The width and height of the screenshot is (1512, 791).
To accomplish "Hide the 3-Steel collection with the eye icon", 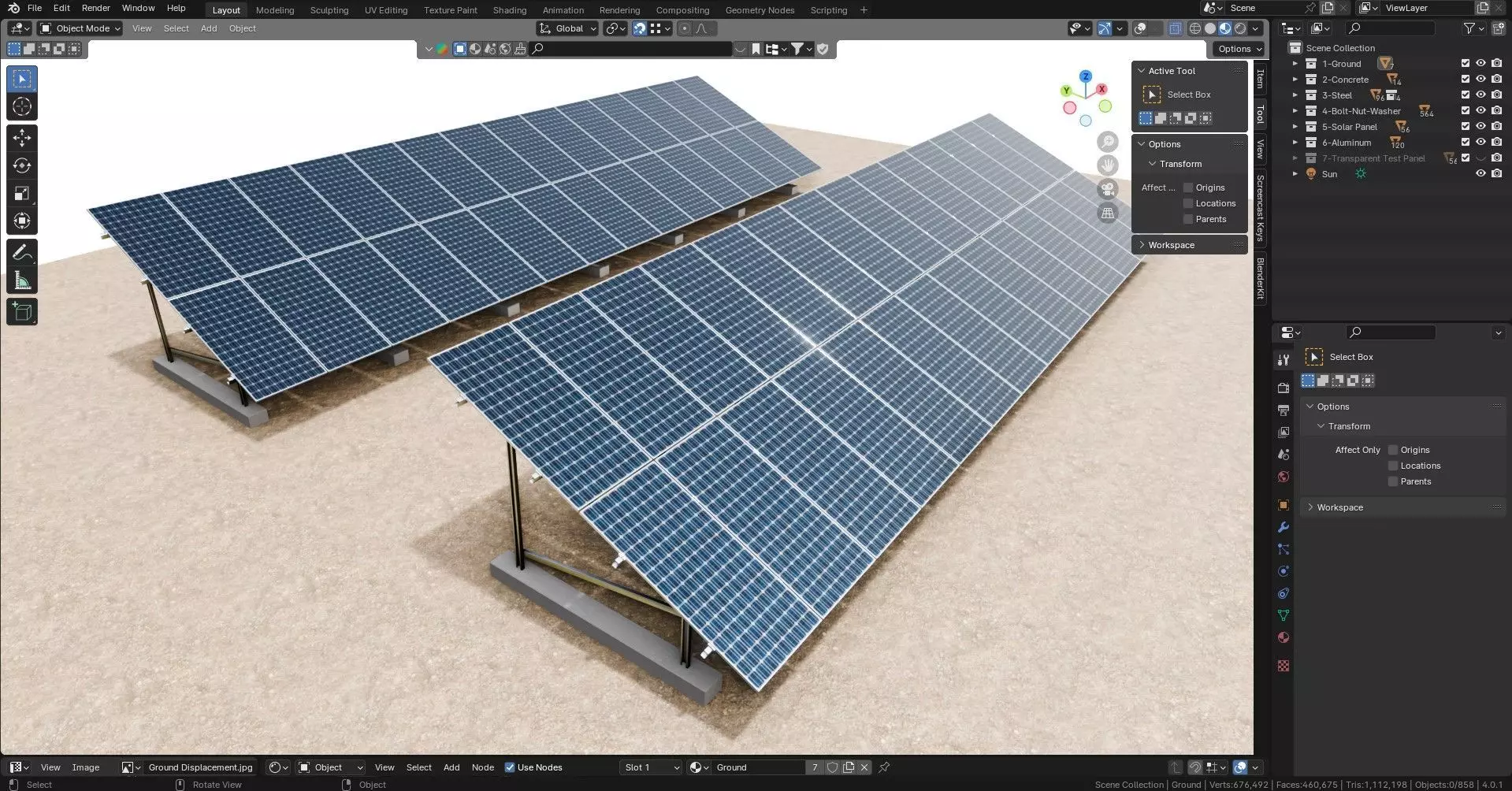I will pyautogui.click(x=1480, y=95).
